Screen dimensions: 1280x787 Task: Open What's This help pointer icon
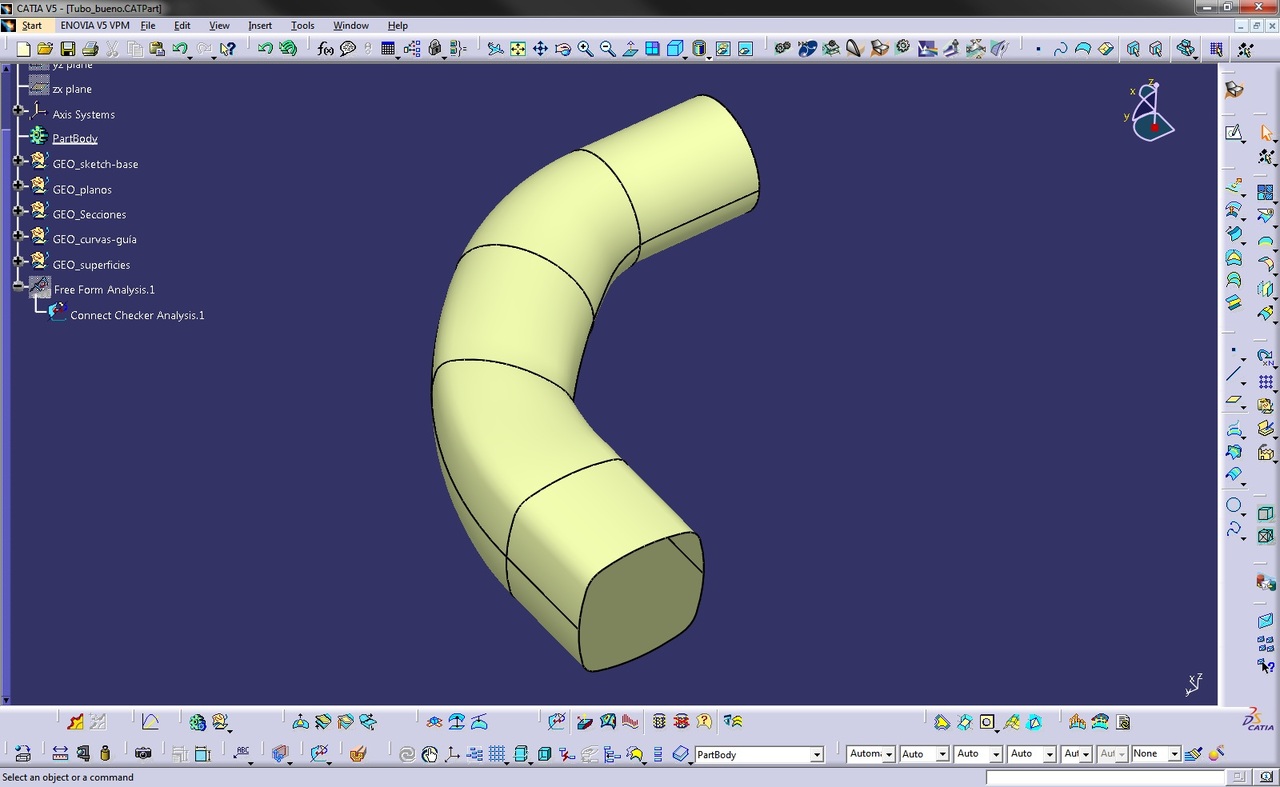pyautogui.click(x=228, y=48)
